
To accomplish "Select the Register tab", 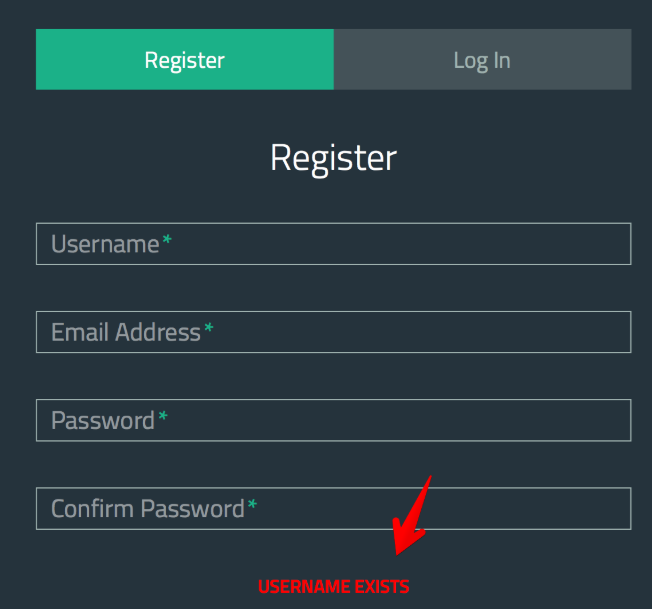I will (x=185, y=60).
